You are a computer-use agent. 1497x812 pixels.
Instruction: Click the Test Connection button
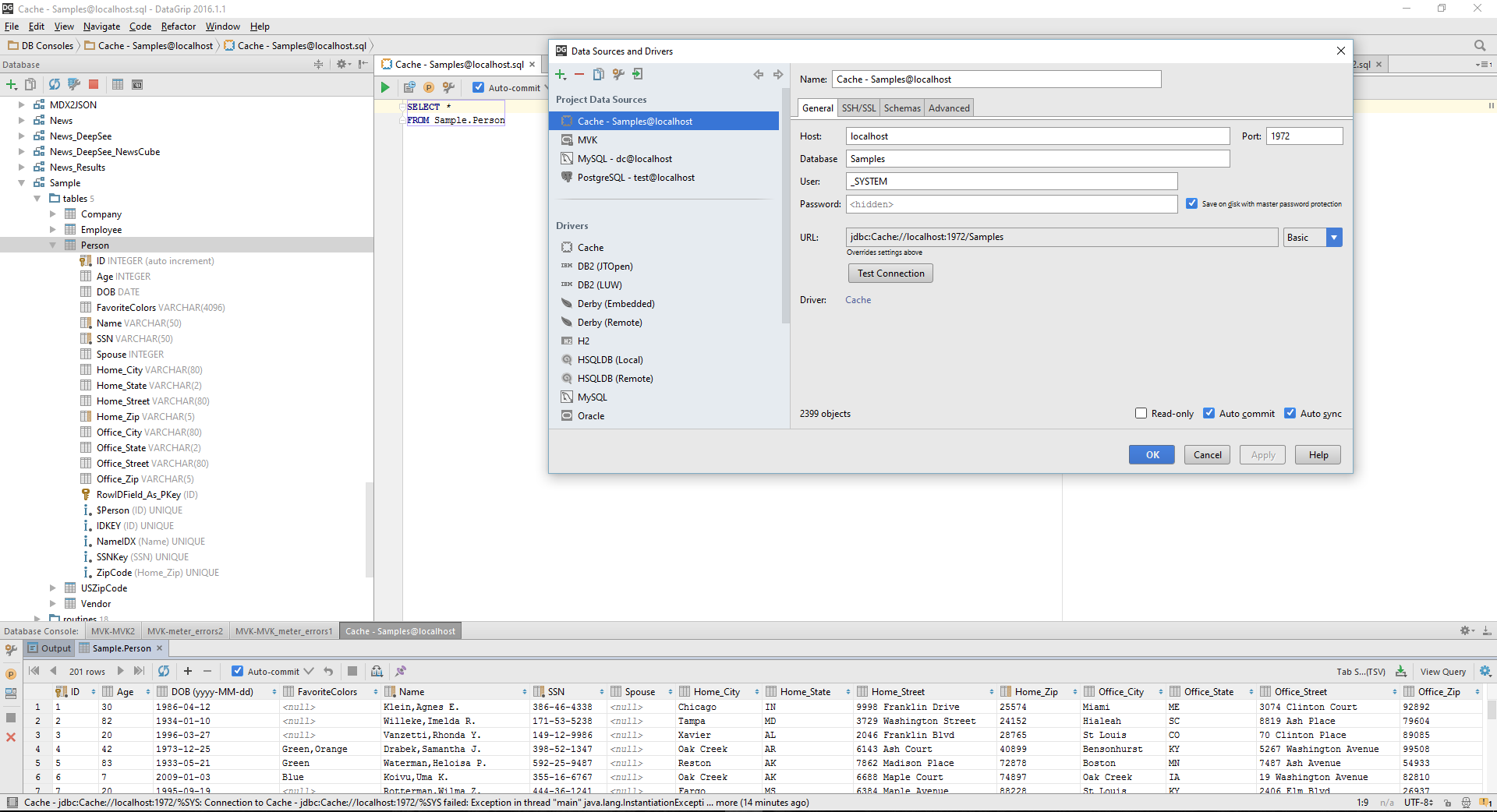tap(890, 273)
